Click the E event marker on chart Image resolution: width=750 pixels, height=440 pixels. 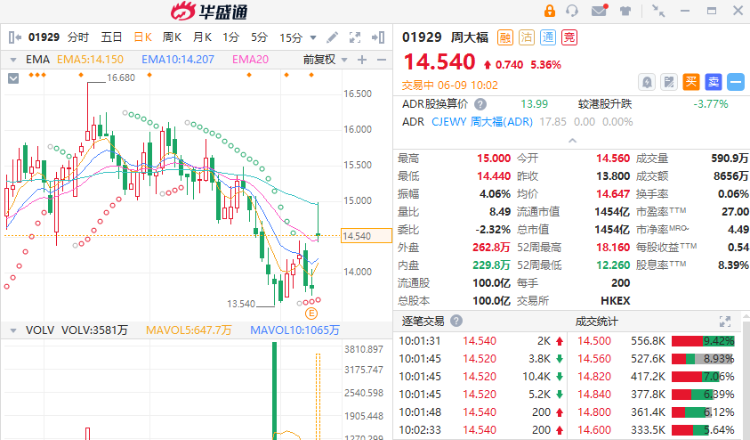coord(311,314)
